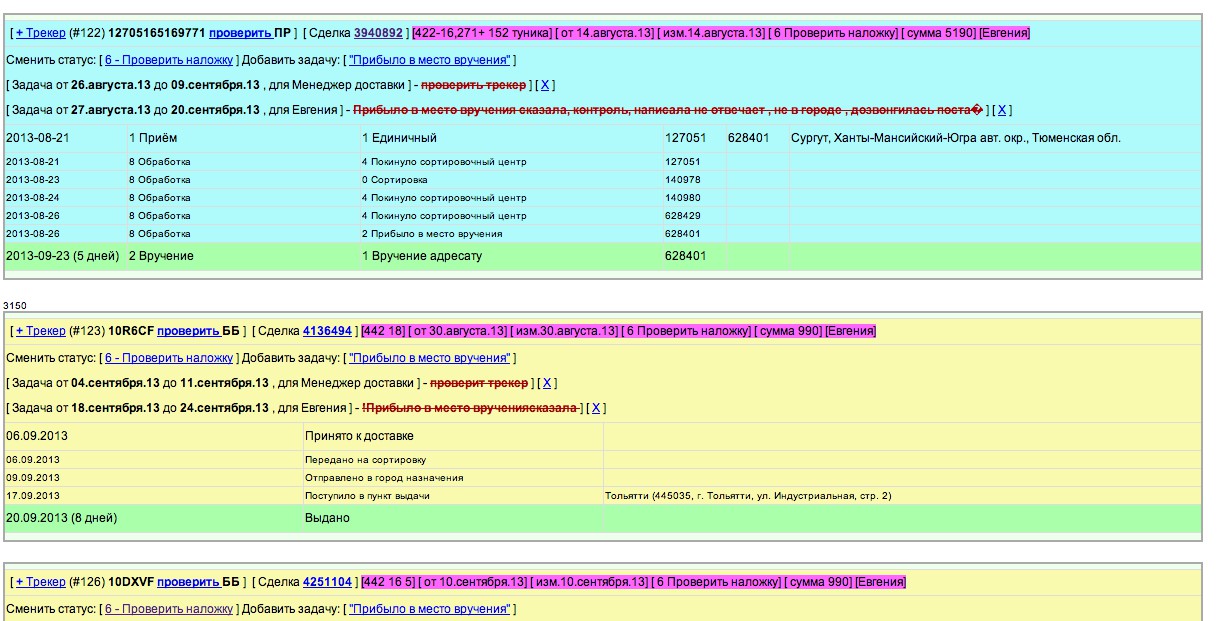Click 'проверить' link next to 12705165169771
1217x621 pixels.
tap(240, 33)
